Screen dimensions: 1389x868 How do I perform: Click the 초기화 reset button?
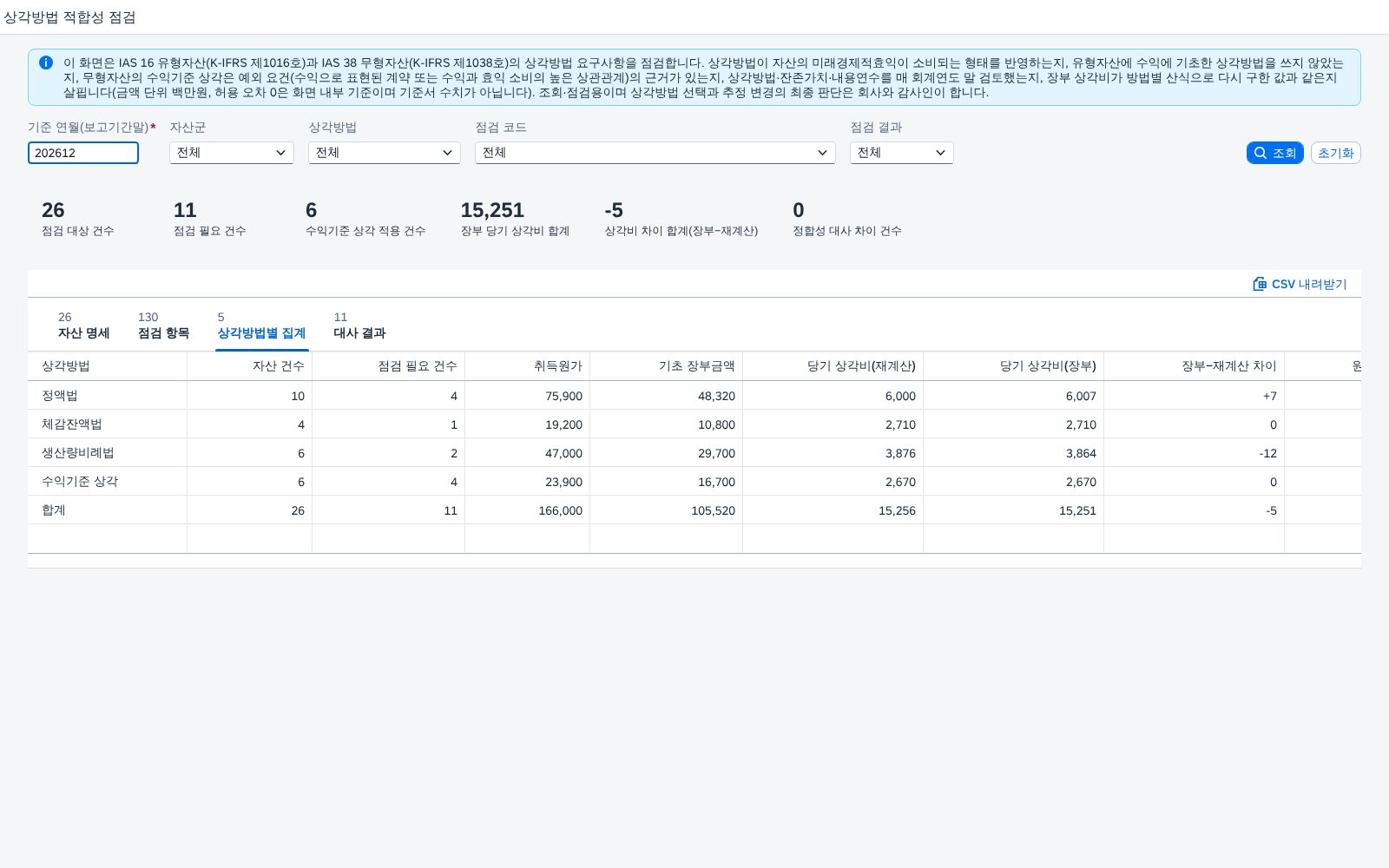[x=1335, y=153]
